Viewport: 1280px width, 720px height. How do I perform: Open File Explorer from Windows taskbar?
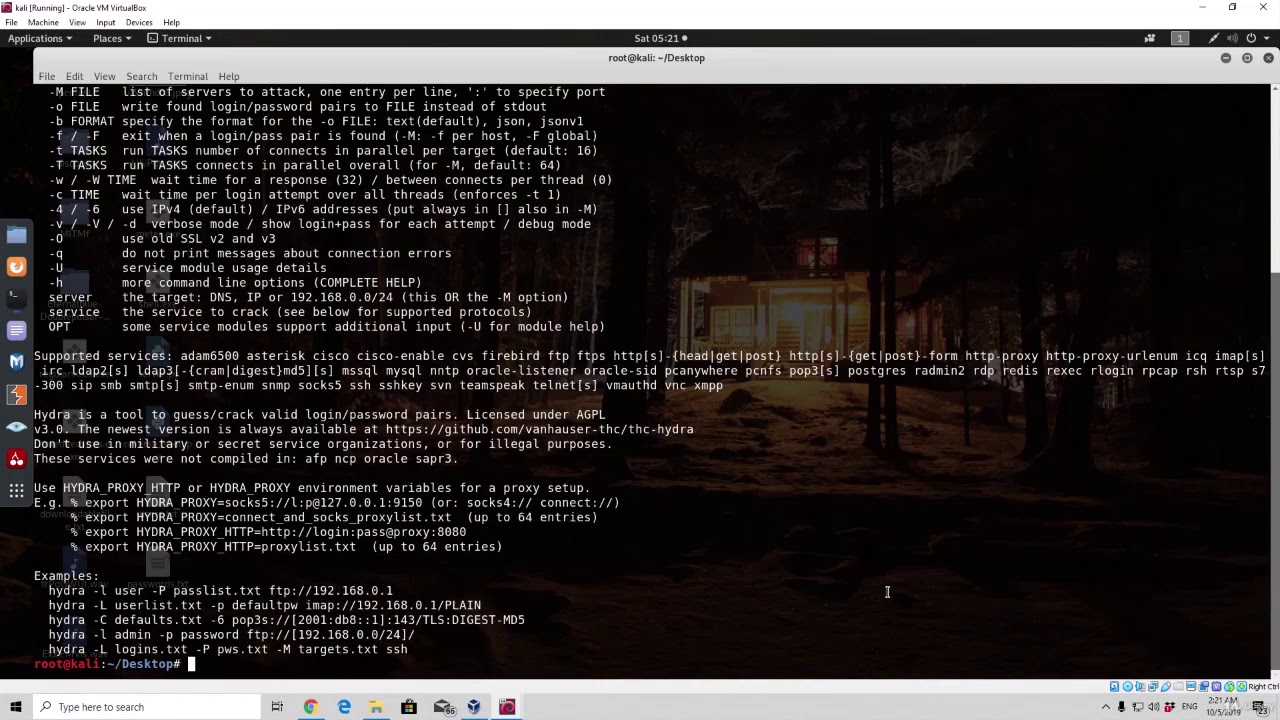376,707
